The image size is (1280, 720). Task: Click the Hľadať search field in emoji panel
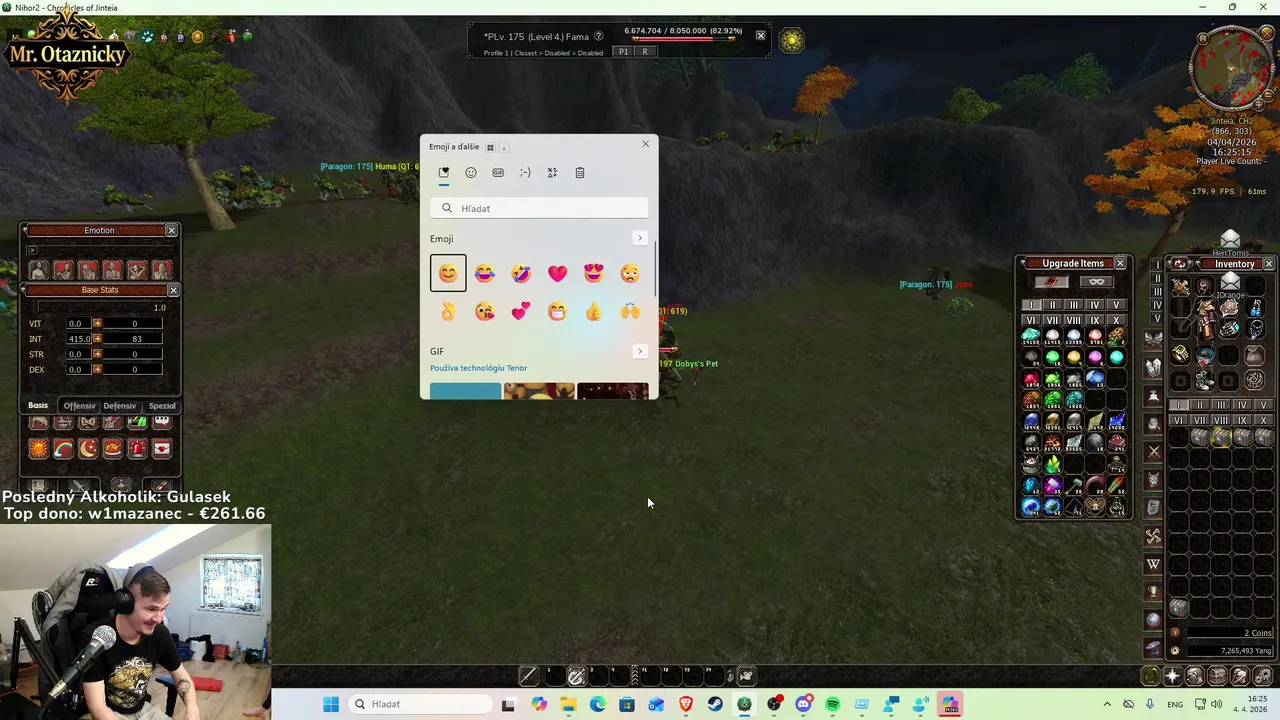pyautogui.click(x=539, y=208)
